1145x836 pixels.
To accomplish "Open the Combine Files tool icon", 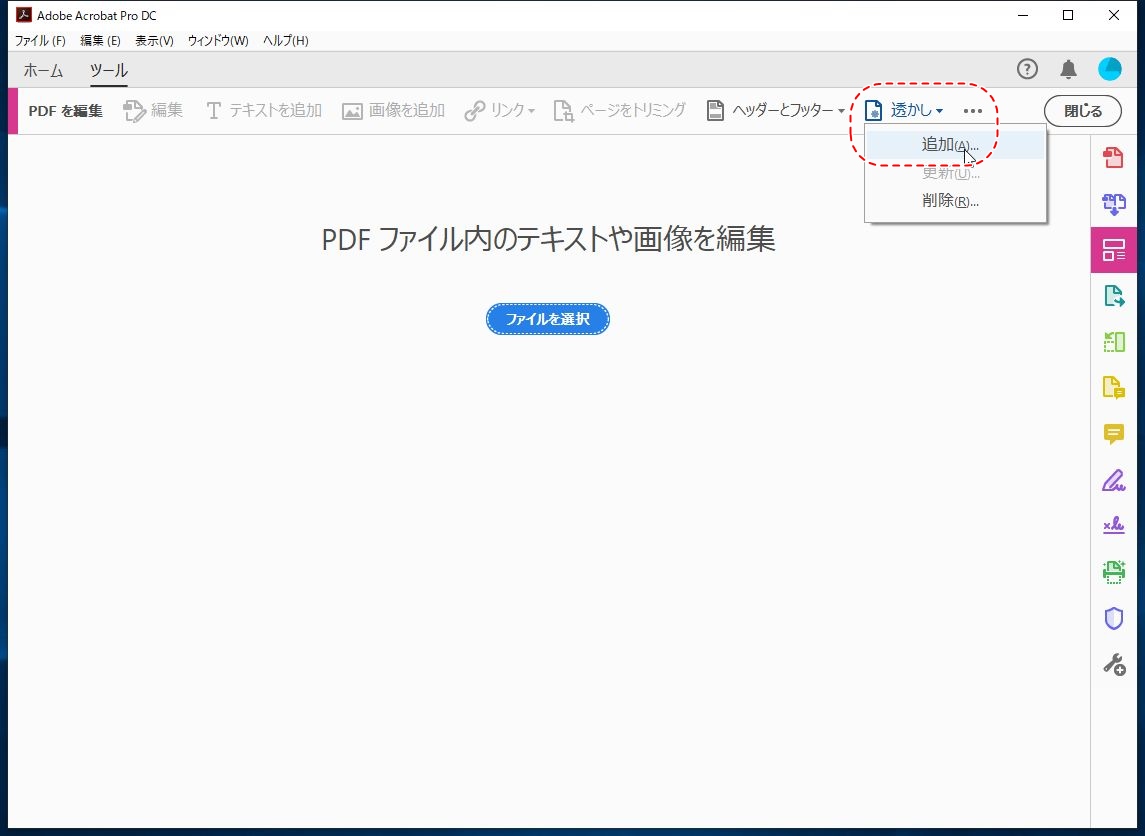I will (x=1114, y=204).
